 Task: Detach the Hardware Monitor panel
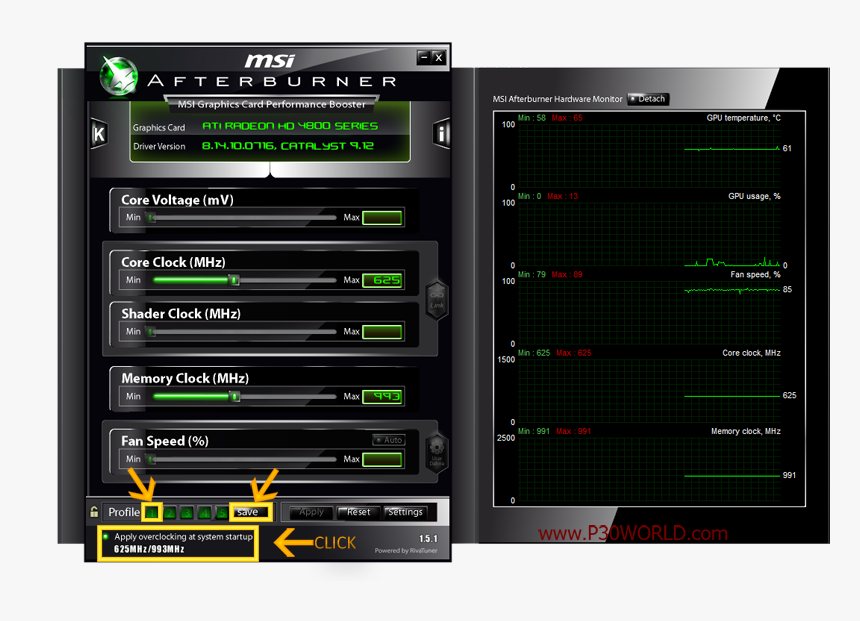[x=648, y=99]
